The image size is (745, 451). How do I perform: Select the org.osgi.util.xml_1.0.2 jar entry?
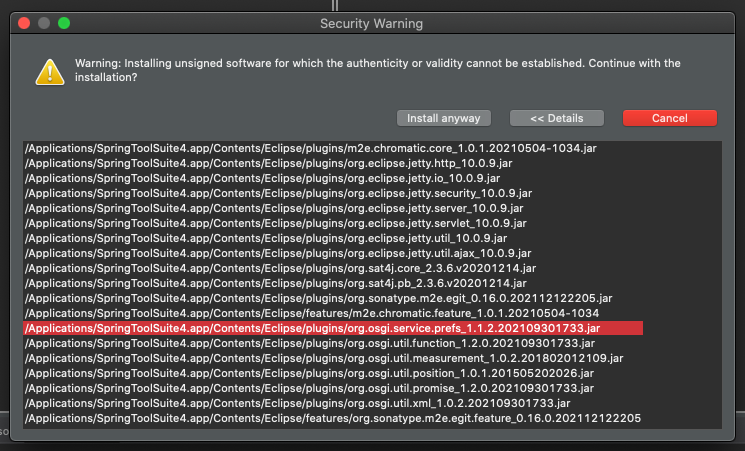[297, 403]
